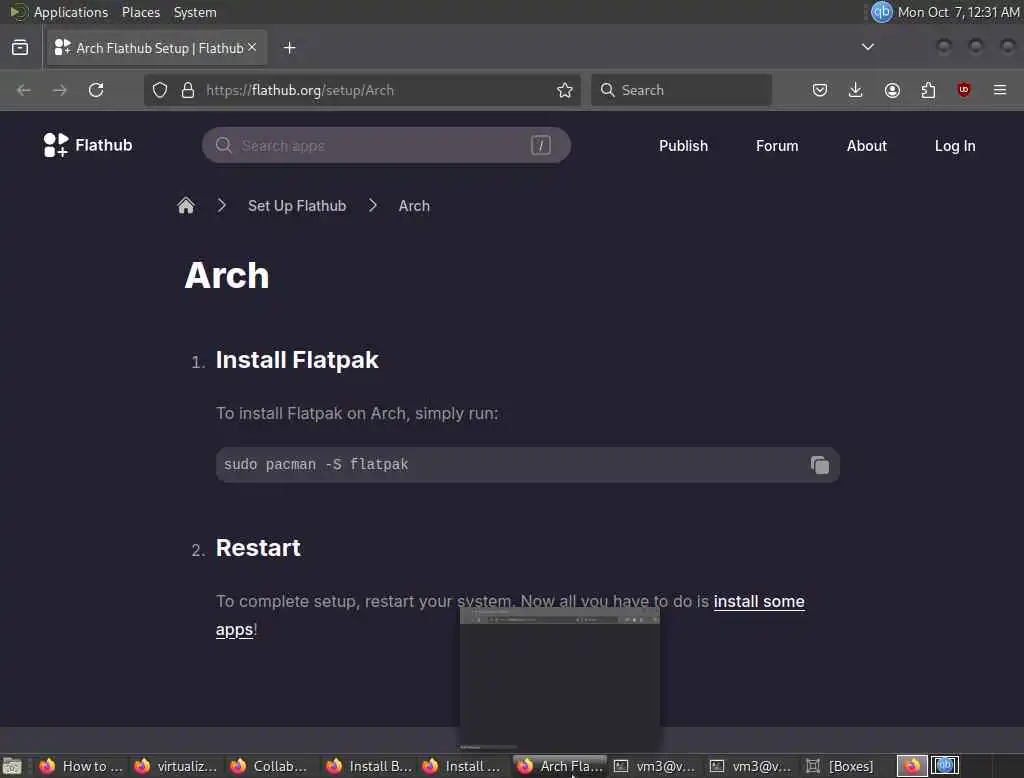The height and width of the screenshot is (778, 1024).
Task: Open the Forum link
Action: (x=777, y=146)
